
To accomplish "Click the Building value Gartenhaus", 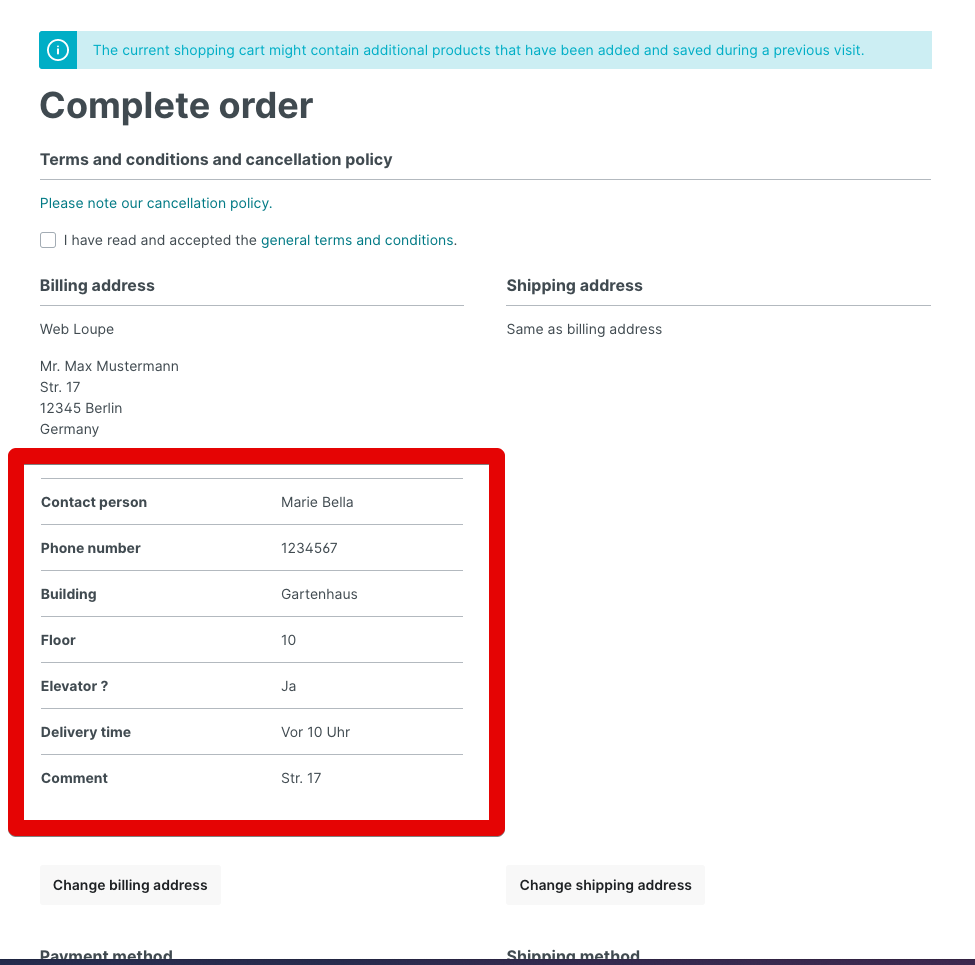I will [x=319, y=594].
